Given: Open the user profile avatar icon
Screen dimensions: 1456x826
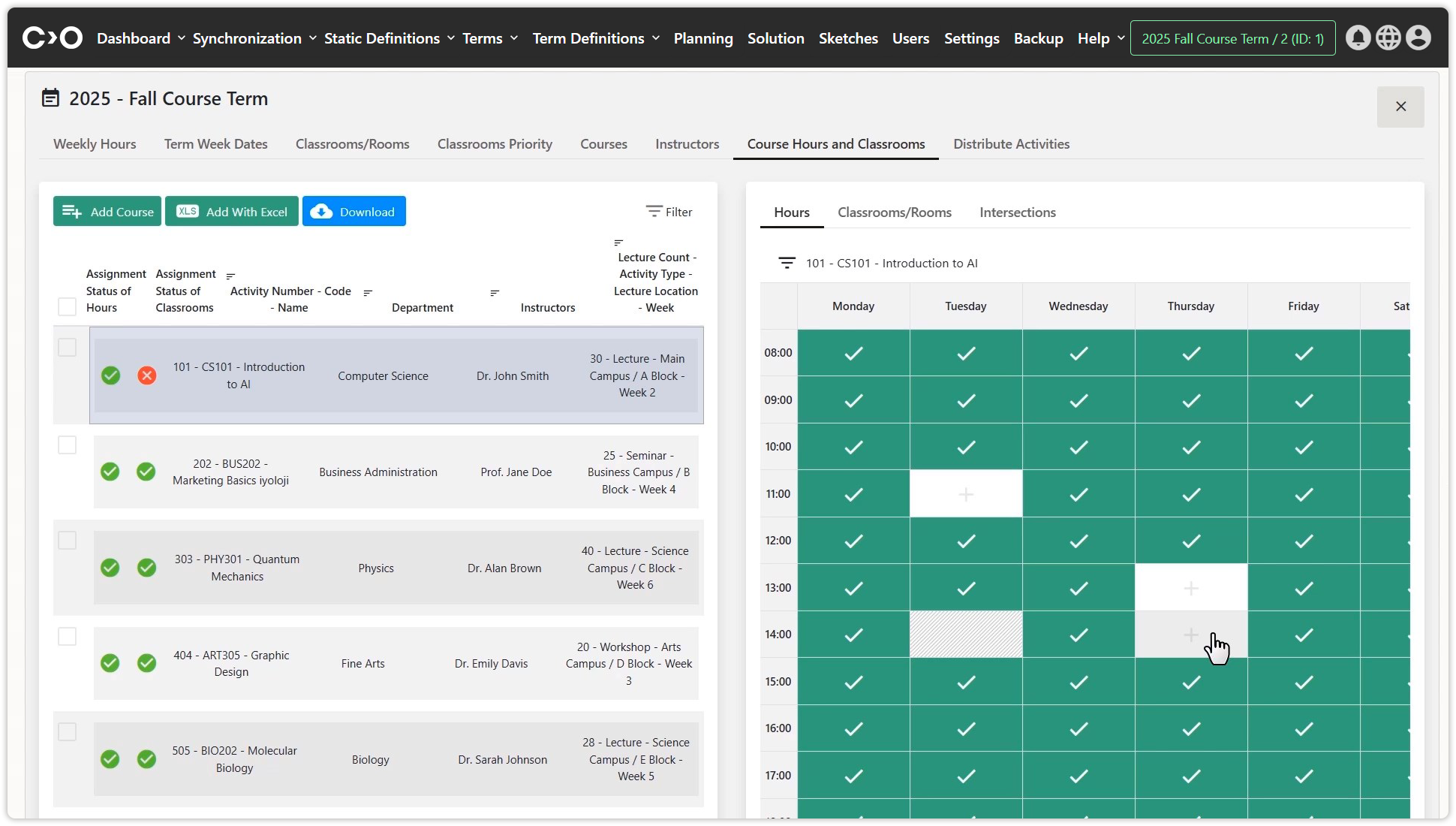Looking at the screenshot, I should point(1418,38).
